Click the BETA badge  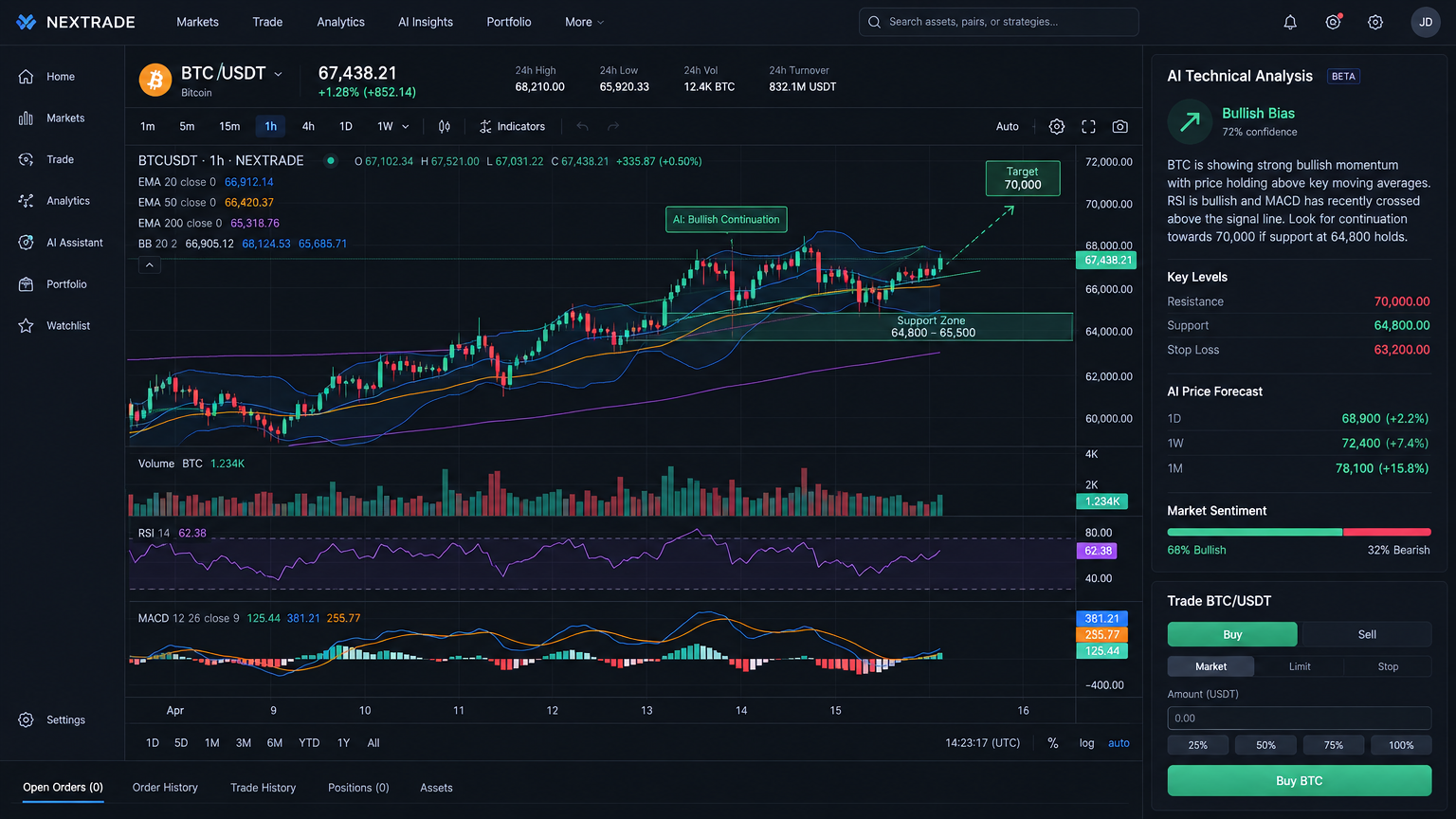(1343, 77)
